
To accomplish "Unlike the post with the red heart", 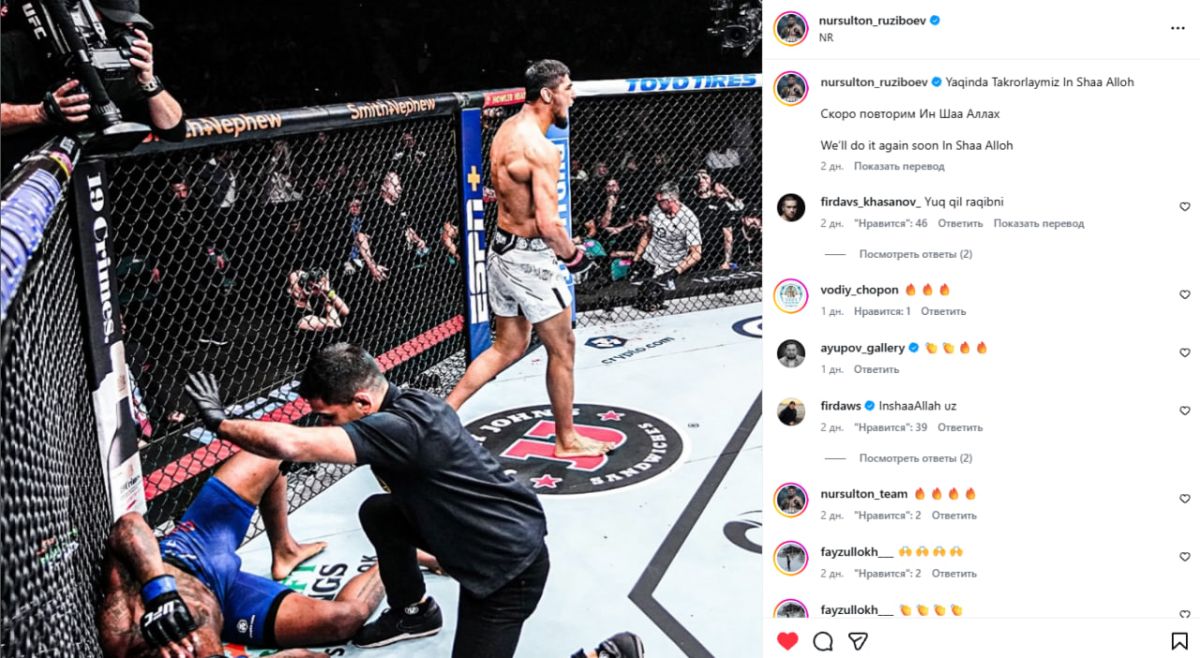I will [x=788, y=641].
